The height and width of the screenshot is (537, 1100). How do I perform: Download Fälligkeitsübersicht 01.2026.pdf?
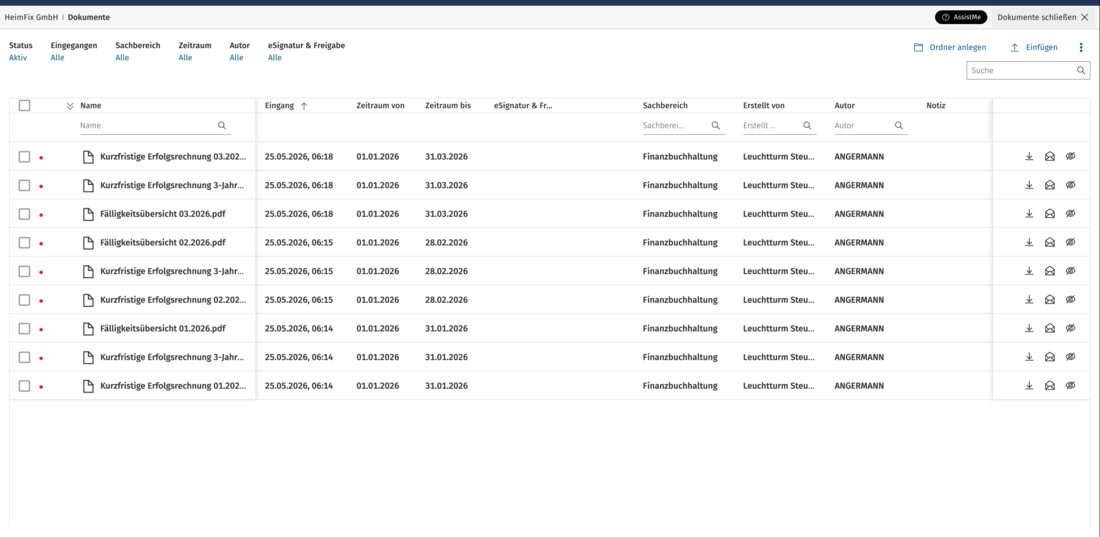[x=1029, y=328]
